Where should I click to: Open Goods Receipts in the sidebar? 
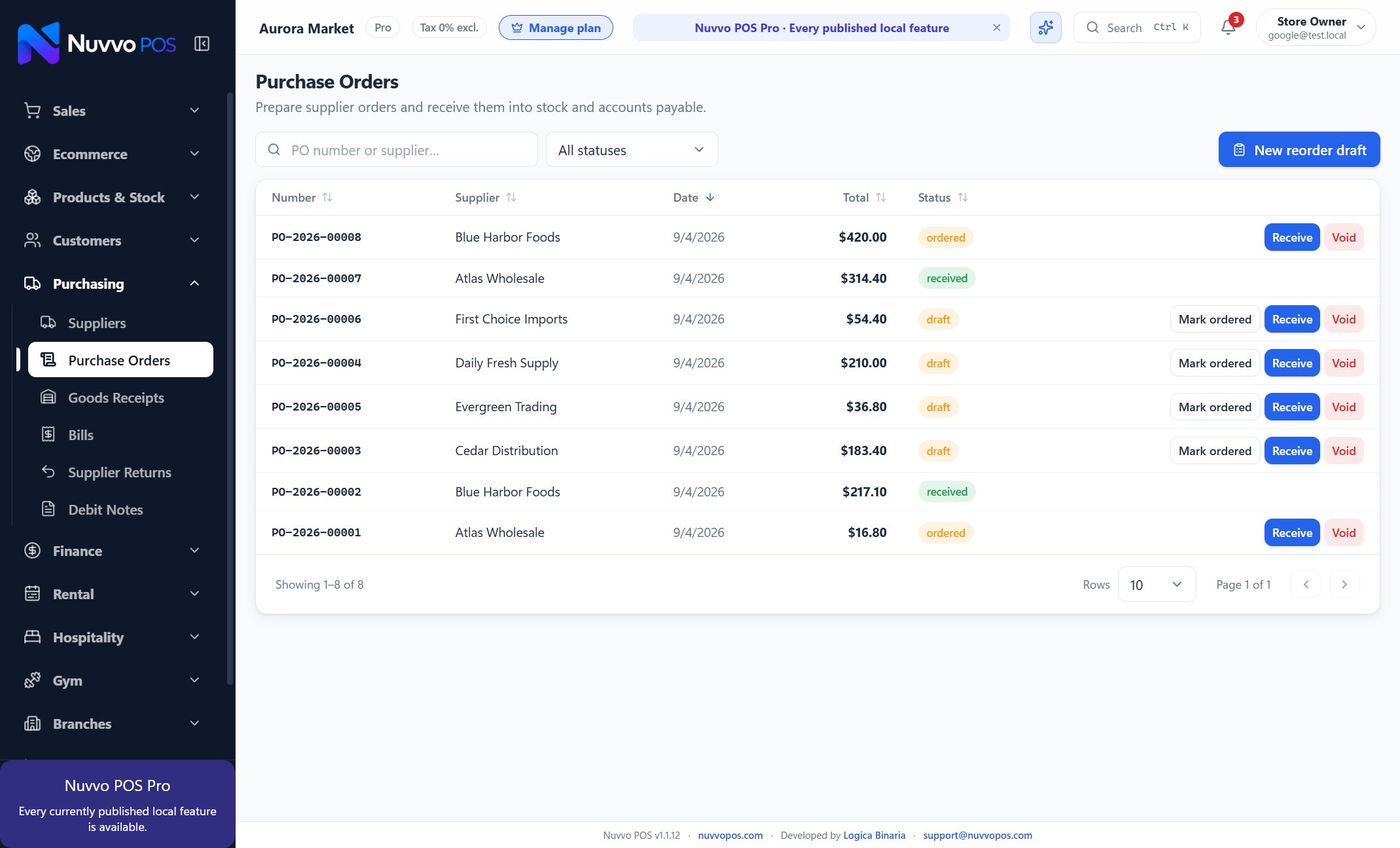coord(120,397)
